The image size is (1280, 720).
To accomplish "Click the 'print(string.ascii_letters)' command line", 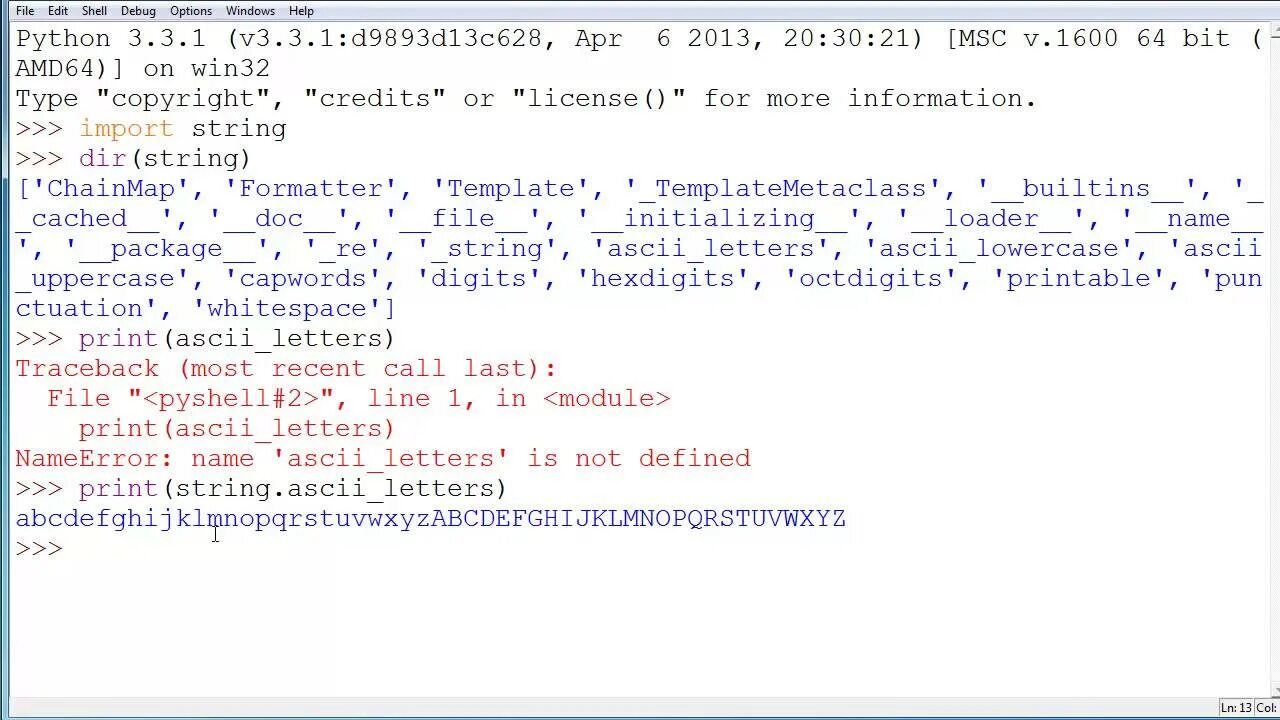I will [x=261, y=489].
